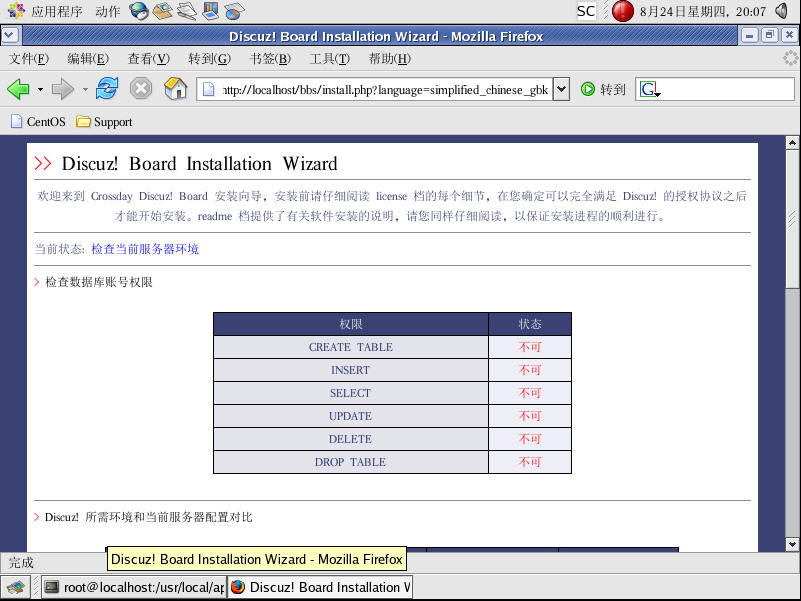The width and height of the screenshot is (801, 601).
Task: Click the 不可 status for DROP TABLE
Action: tap(530, 462)
